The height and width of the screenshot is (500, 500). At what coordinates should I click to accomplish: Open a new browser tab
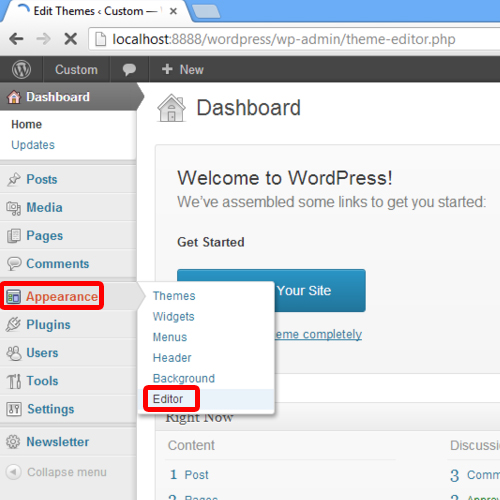coord(206,11)
